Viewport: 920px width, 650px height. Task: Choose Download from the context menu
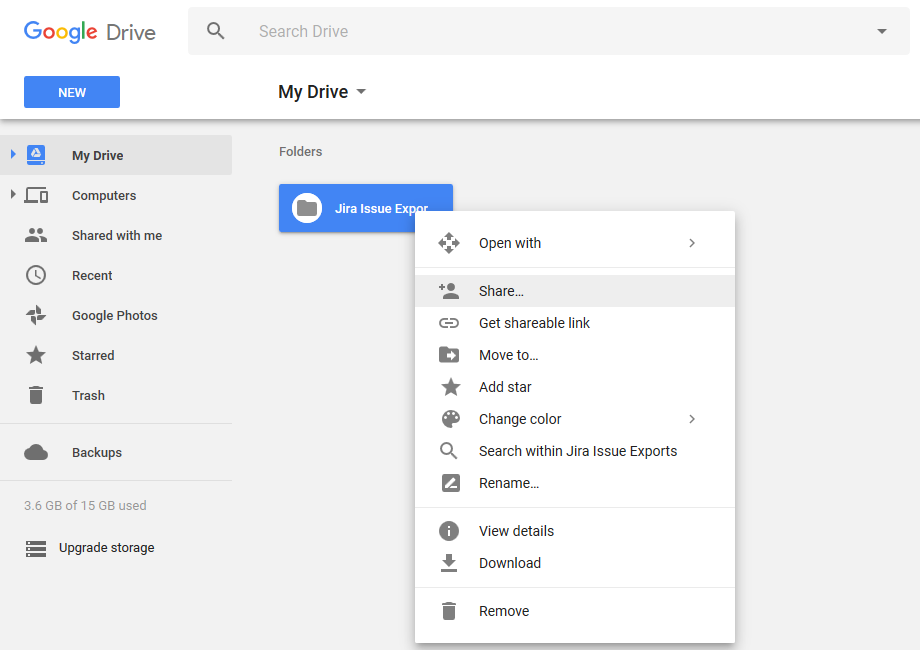click(509, 563)
